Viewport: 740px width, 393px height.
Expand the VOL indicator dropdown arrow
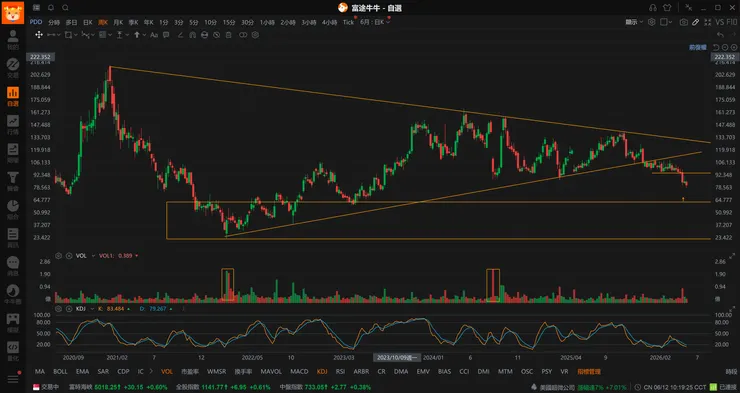(93, 256)
